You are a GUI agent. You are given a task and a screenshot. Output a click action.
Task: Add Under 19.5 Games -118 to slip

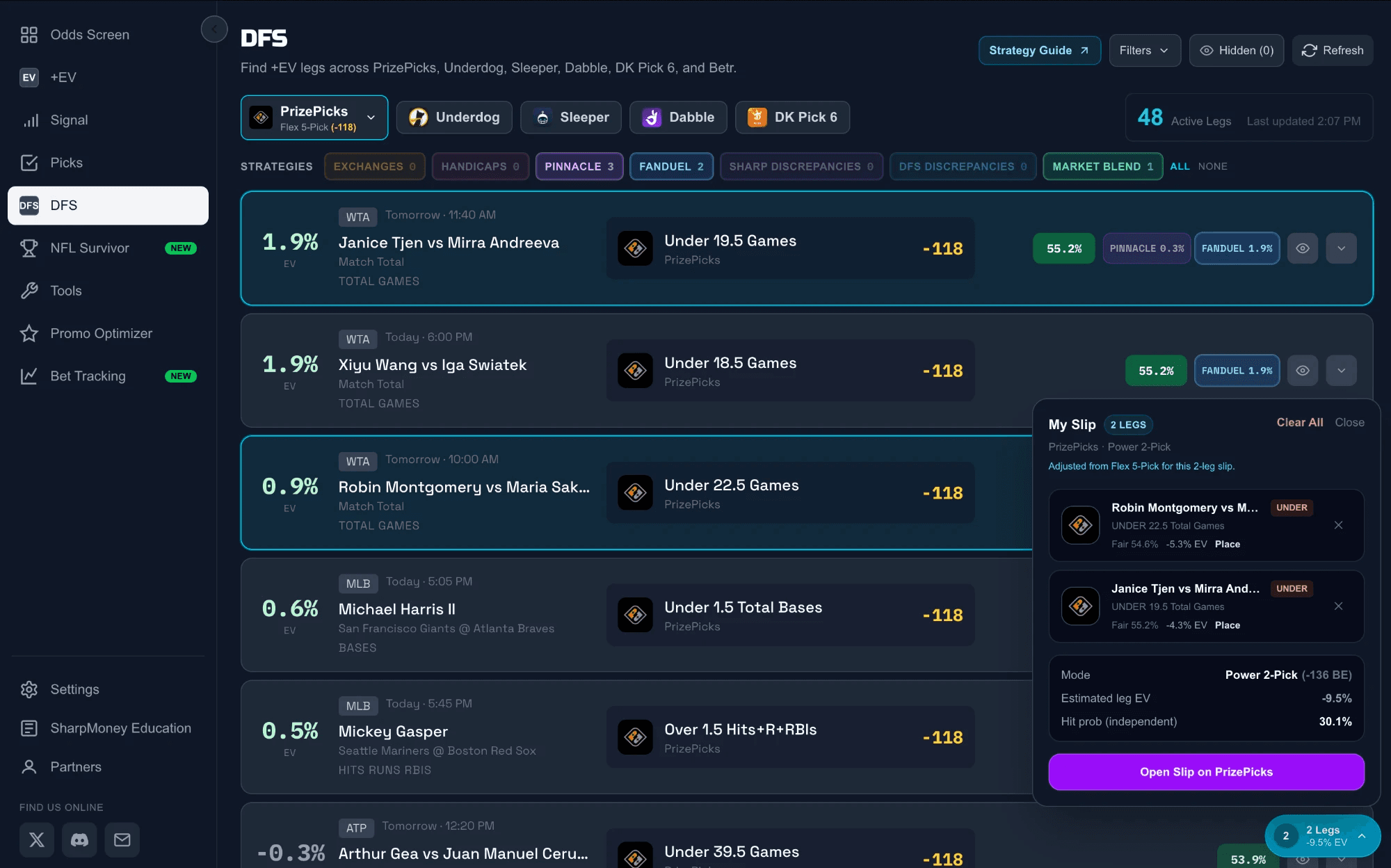790,248
